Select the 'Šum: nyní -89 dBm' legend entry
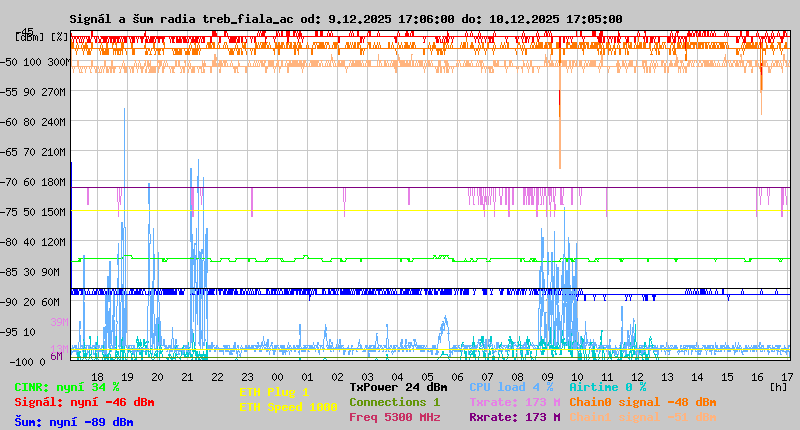 pyautogui.click(x=74, y=422)
